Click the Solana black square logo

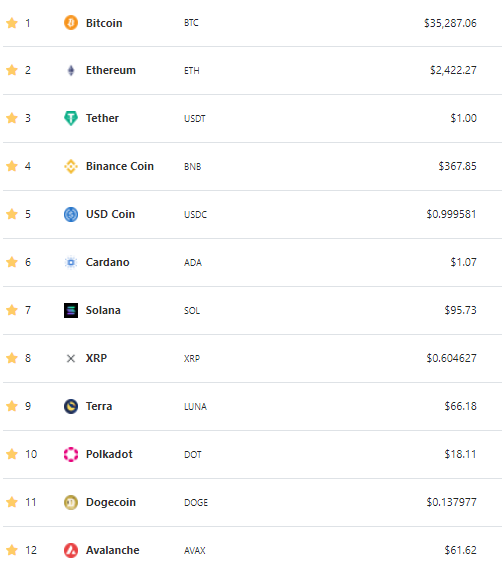click(x=71, y=310)
